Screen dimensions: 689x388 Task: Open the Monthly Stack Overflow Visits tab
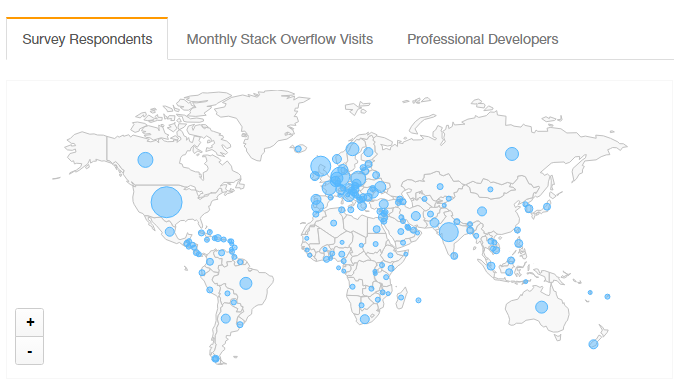279,39
